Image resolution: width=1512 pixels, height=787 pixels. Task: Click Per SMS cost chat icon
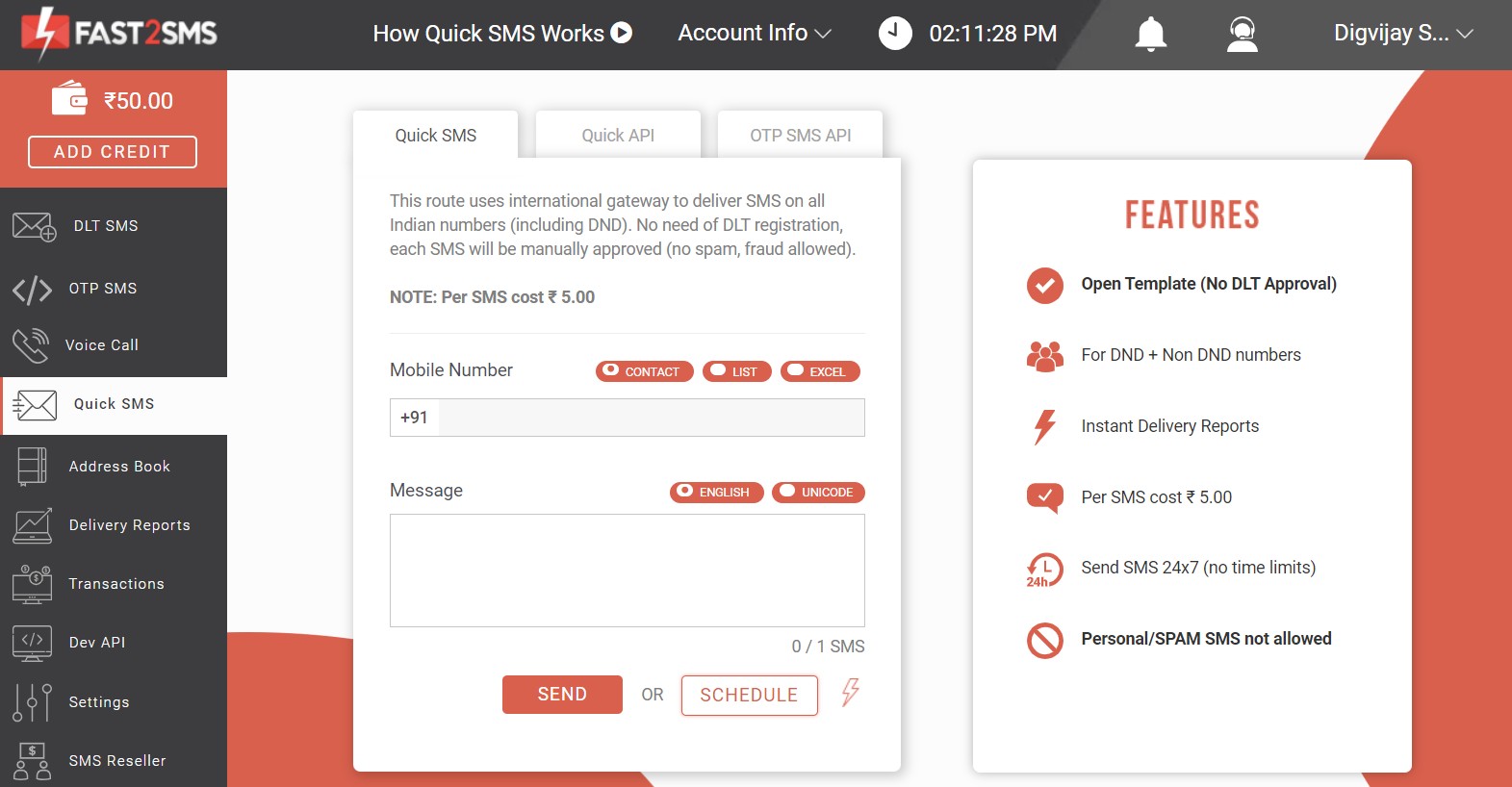1044,497
